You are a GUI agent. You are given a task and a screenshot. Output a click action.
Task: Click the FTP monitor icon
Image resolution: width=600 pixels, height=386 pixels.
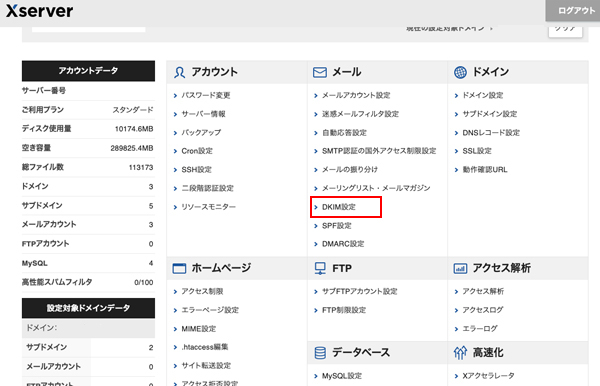320,269
